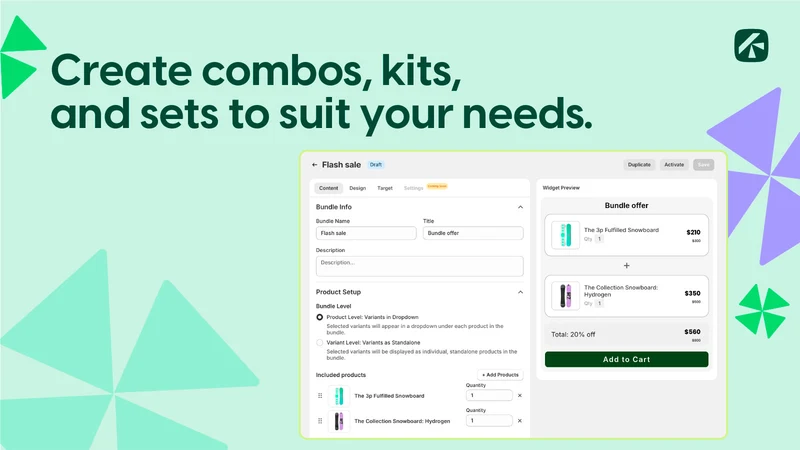This screenshot has width=800, height=450.
Task: Click the Draft status badge
Action: point(376,165)
